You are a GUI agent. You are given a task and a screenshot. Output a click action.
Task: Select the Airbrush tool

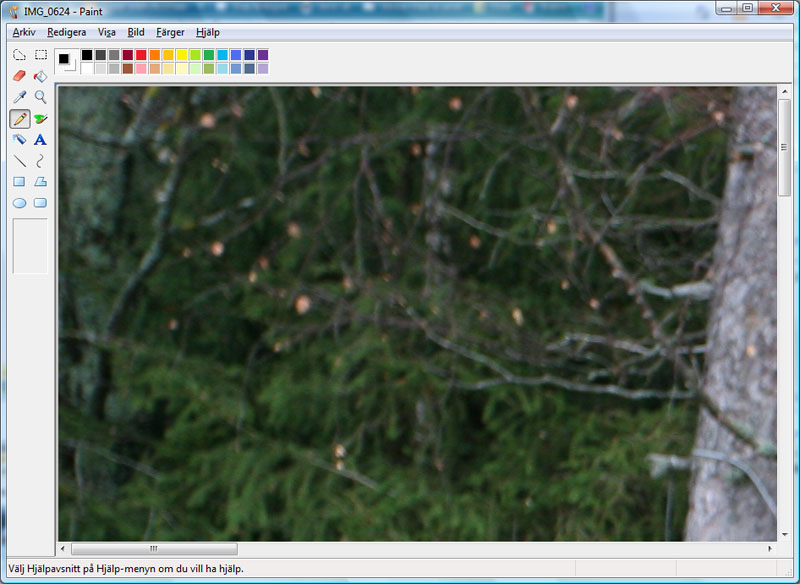tap(19, 140)
